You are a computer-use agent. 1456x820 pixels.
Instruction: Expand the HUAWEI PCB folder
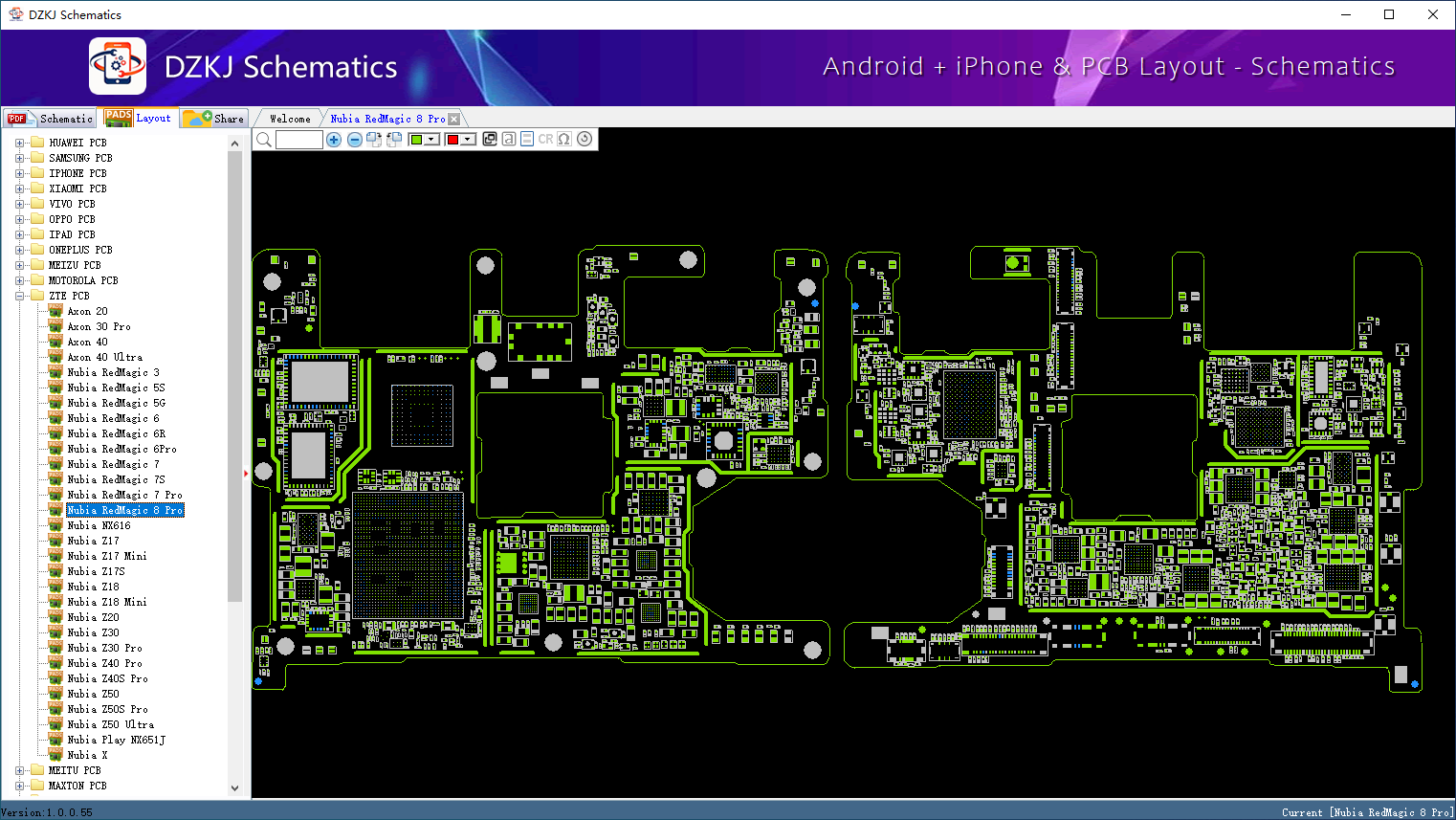click(19, 143)
